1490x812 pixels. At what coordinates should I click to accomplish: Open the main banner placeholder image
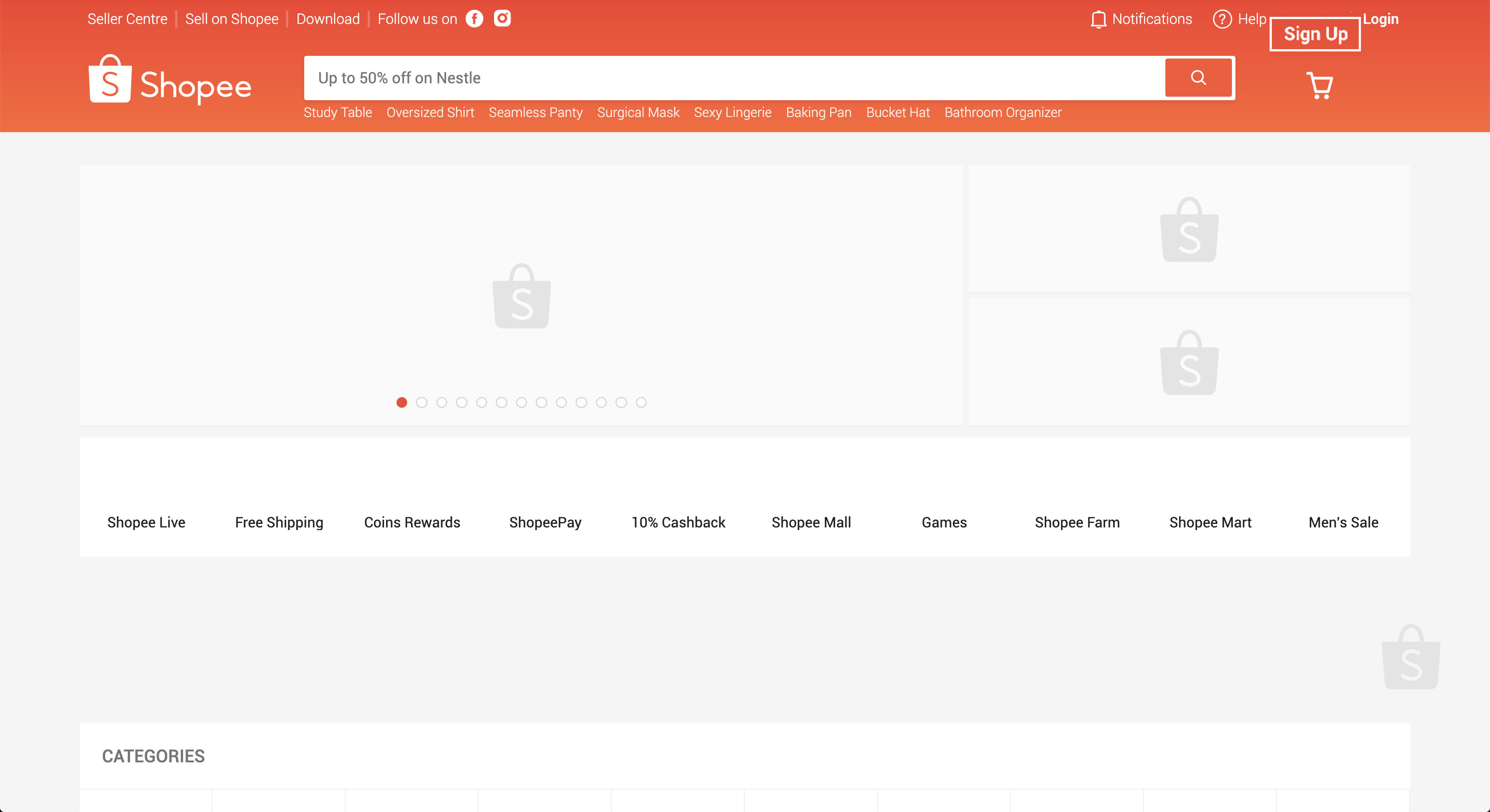point(521,296)
